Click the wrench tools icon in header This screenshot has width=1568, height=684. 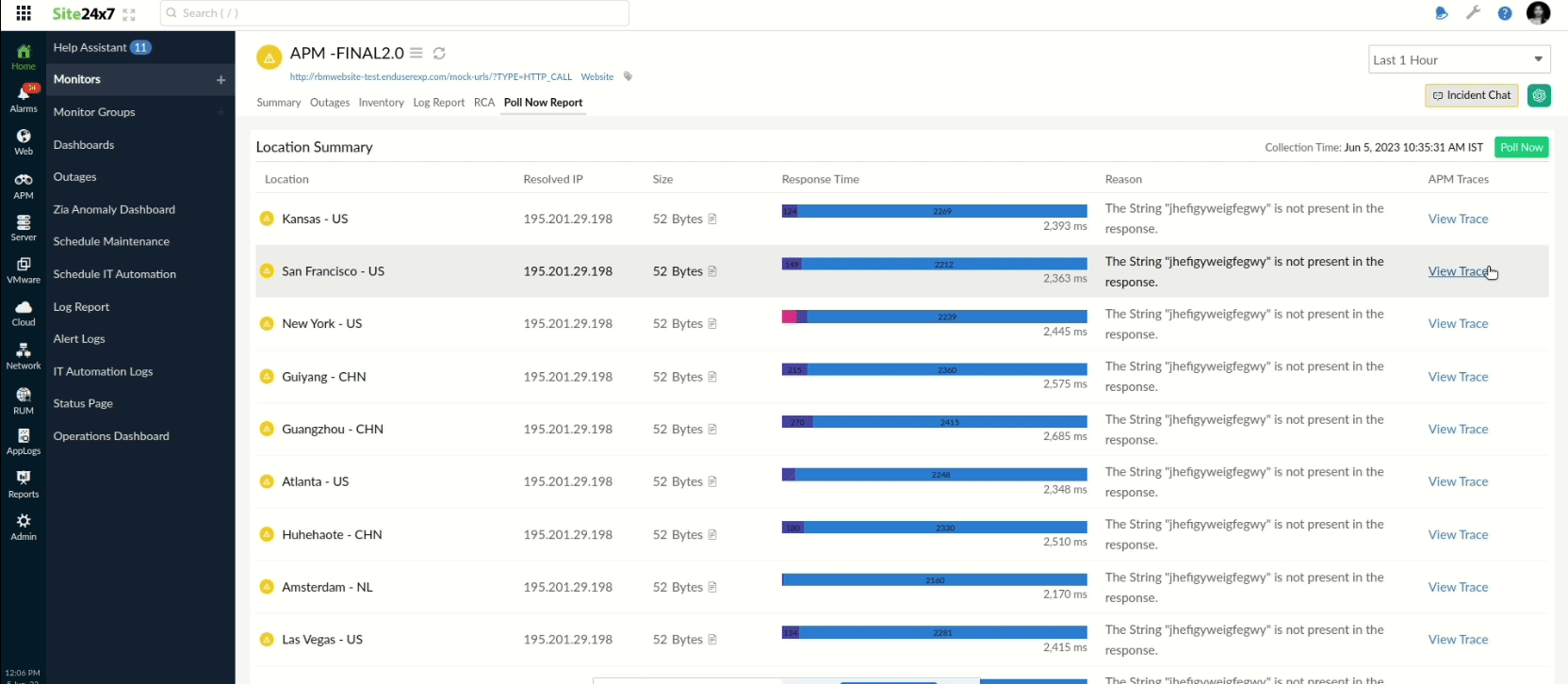click(x=1473, y=13)
